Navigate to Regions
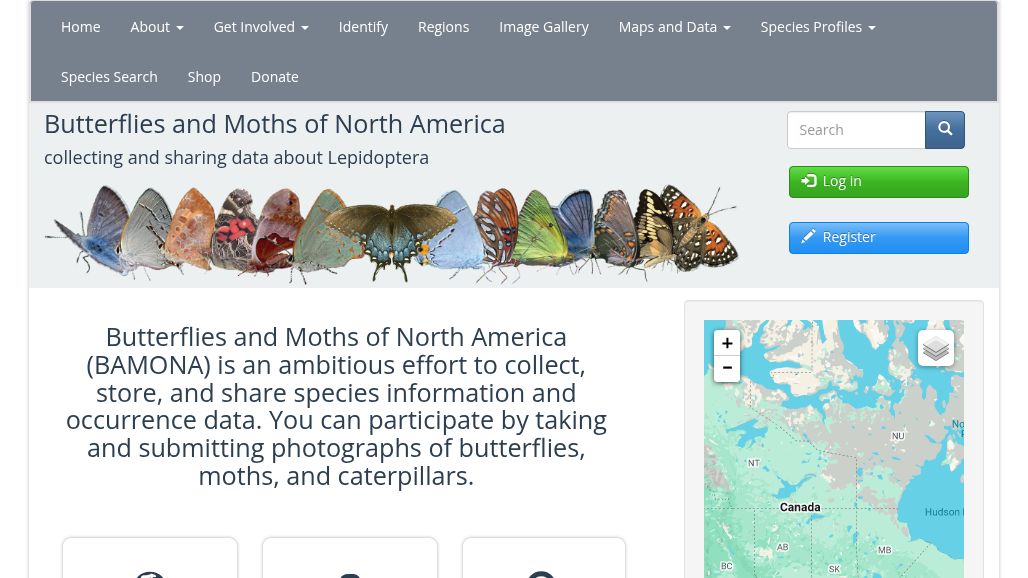The width and height of the screenshot is (1028, 578). coord(443,27)
